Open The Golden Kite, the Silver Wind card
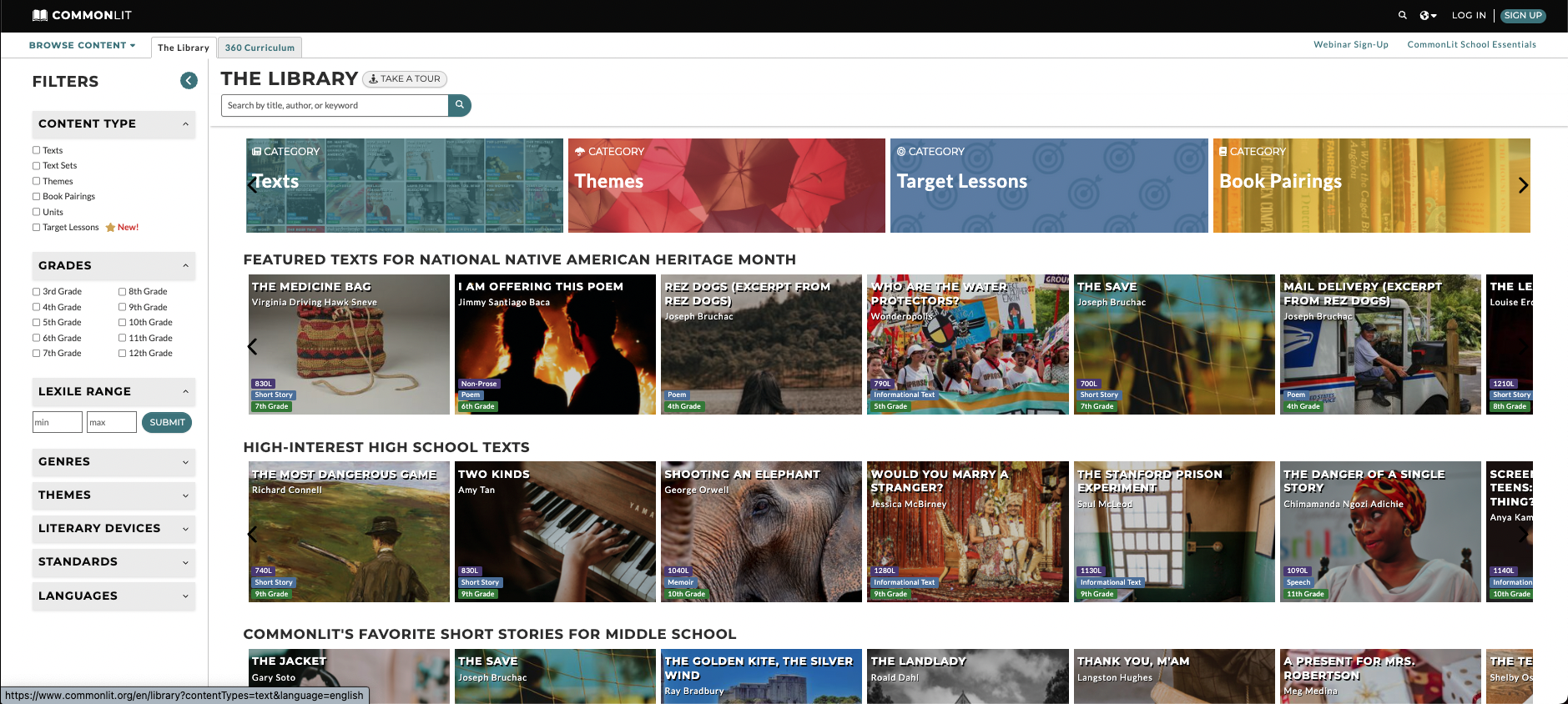 [761, 676]
